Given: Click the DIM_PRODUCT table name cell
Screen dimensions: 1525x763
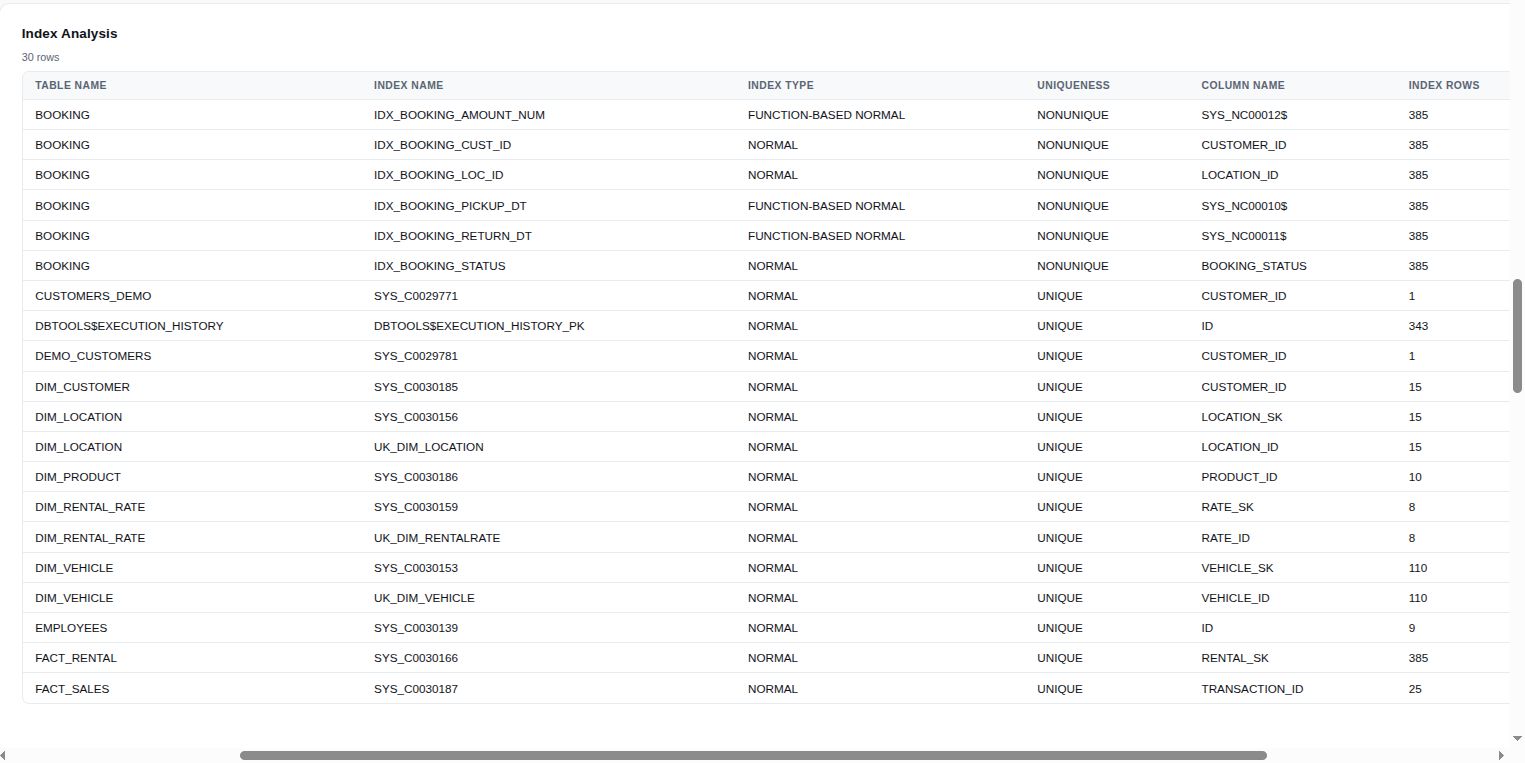Looking at the screenshot, I should (78, 477).
